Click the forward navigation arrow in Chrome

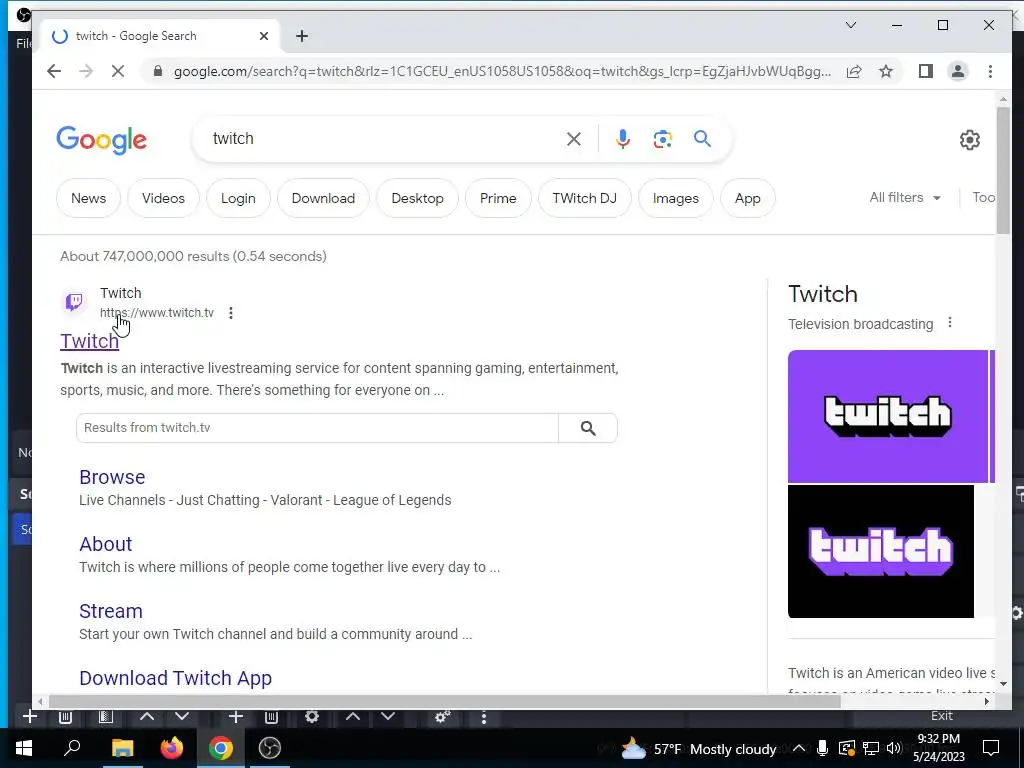coord(86,71)
